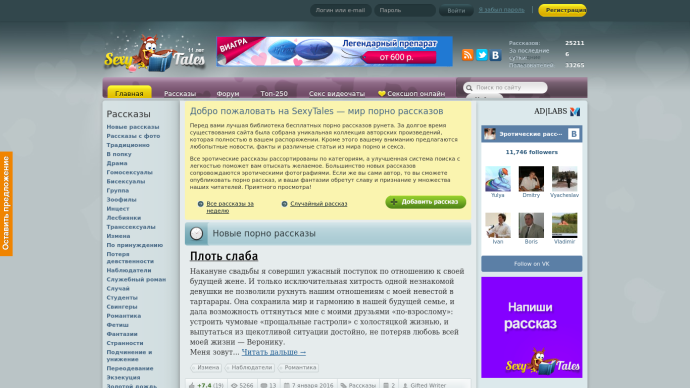The width and height of the screenshot is (690, 388).
Task: Open Фантазии category
Action: (122, 334)
